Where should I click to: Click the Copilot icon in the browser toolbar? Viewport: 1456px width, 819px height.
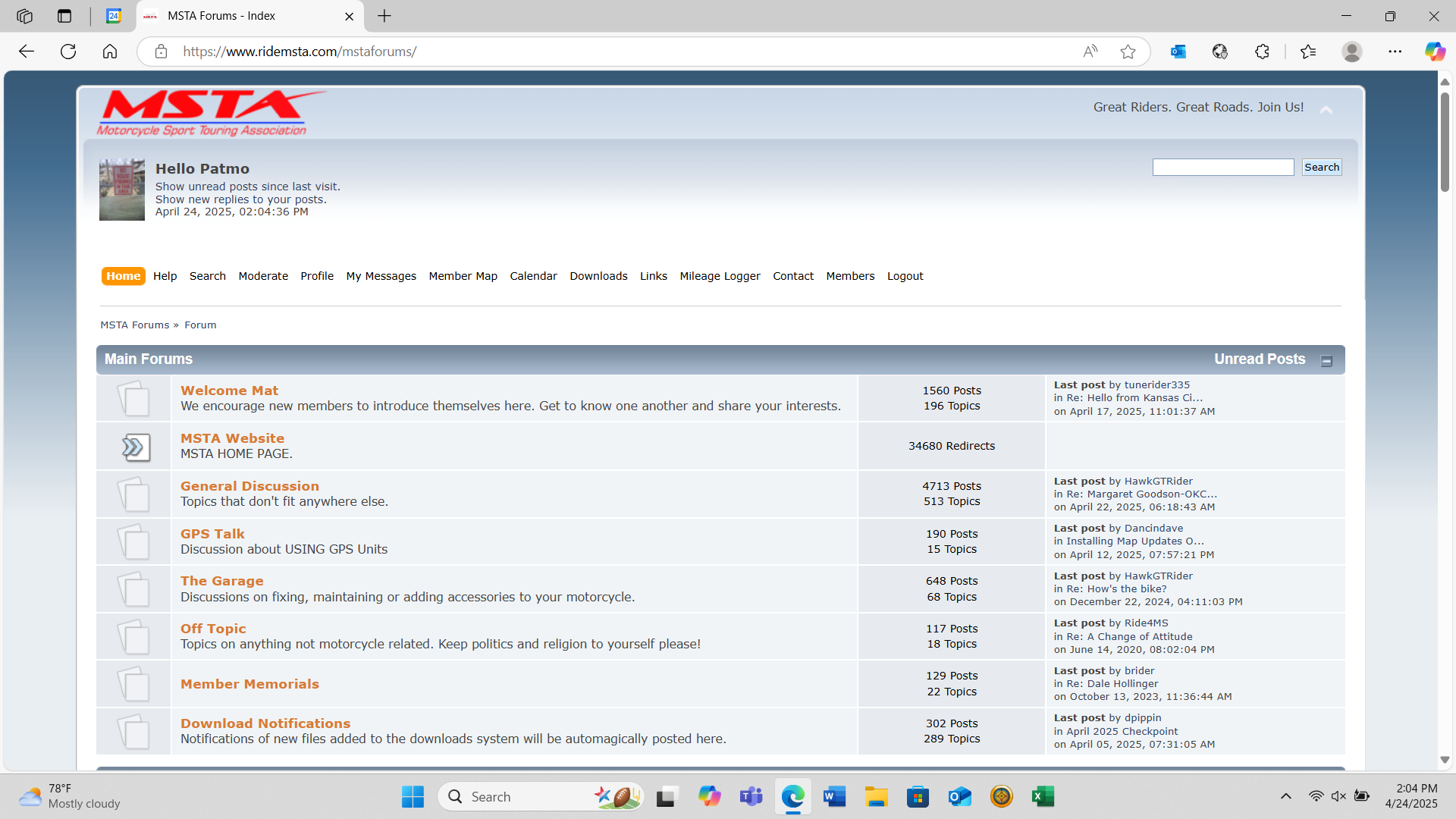pyautogui.click(x=1434, y=52)
